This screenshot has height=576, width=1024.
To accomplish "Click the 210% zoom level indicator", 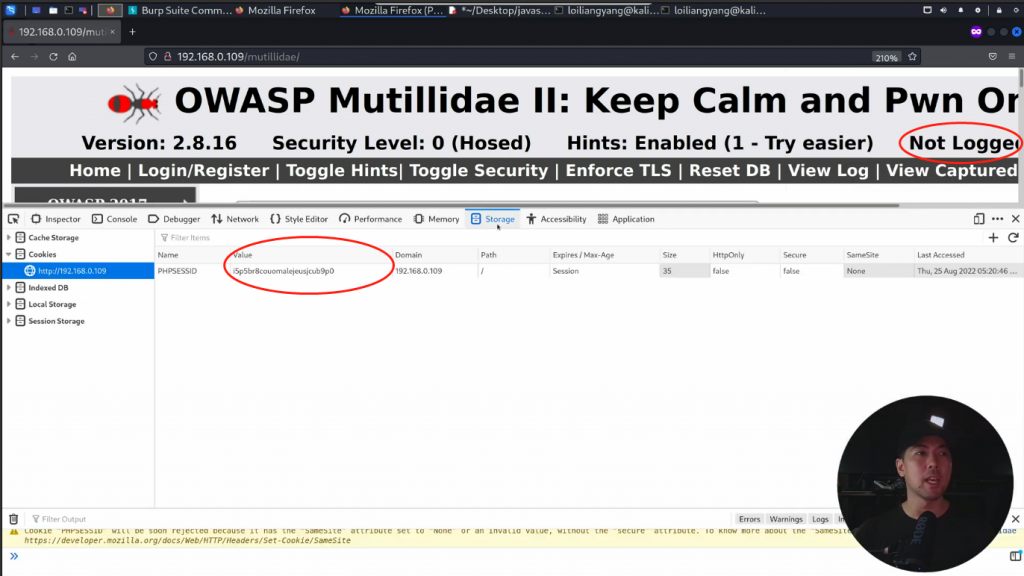I will click(886, 57).
